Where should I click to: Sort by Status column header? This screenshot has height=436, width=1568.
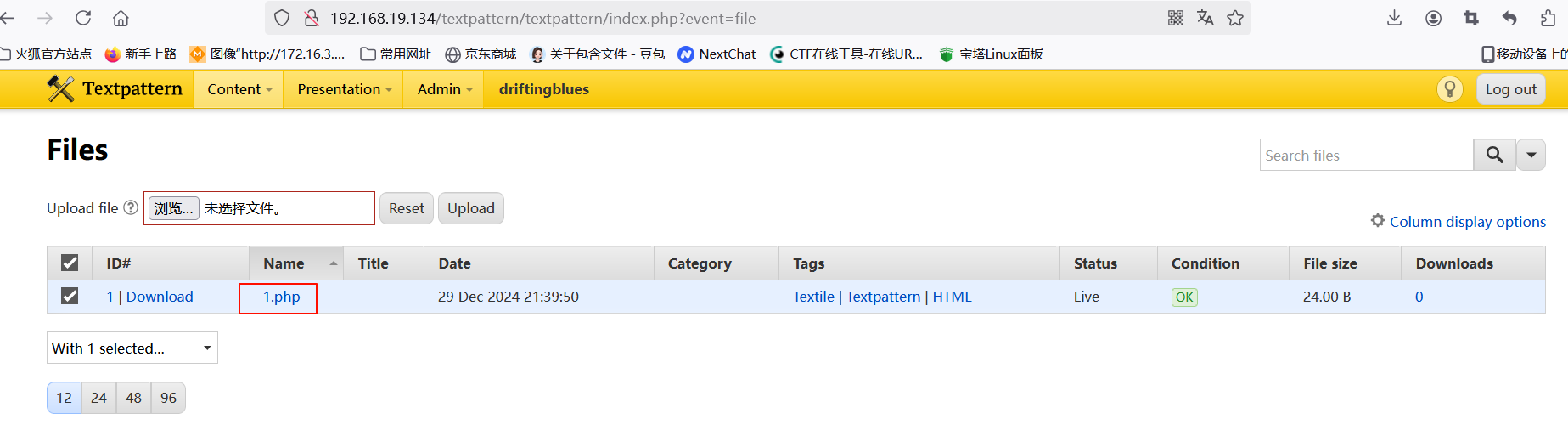click(1095, 263)
